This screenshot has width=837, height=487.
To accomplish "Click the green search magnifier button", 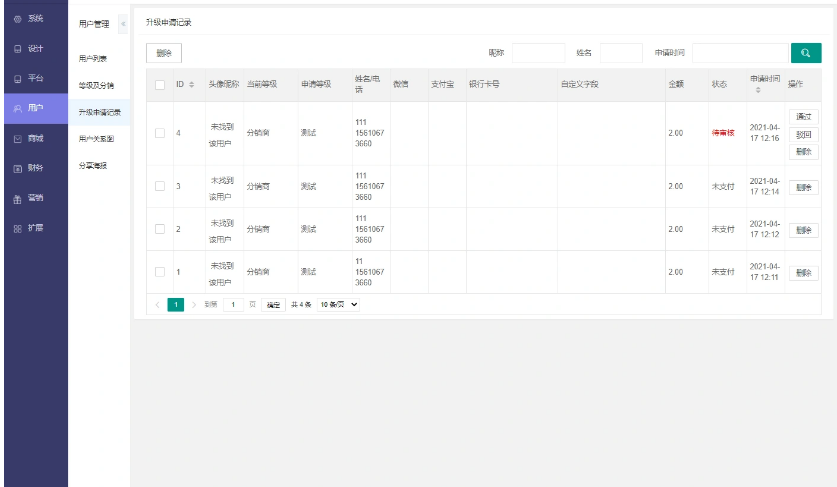I will (x=805, y=53).
